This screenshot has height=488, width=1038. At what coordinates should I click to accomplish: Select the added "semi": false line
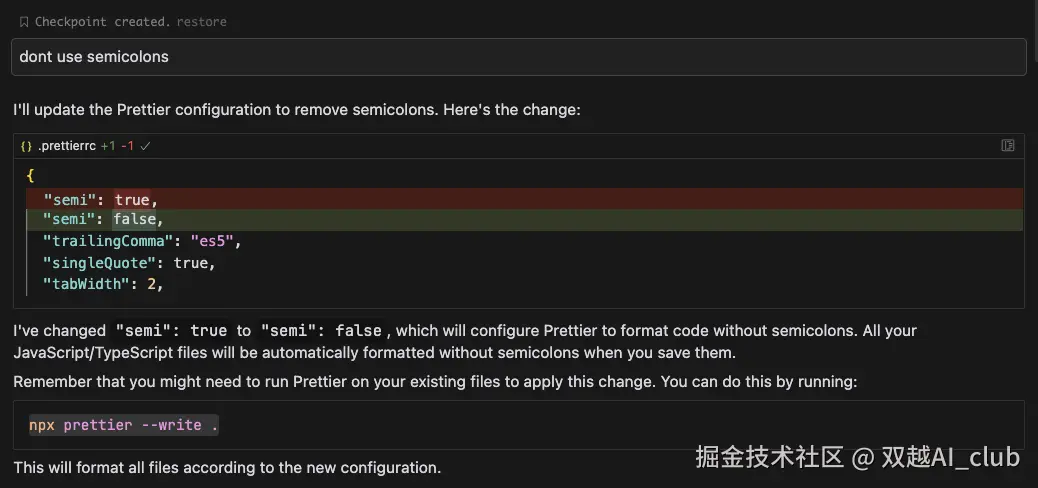(x=524, y=219)
